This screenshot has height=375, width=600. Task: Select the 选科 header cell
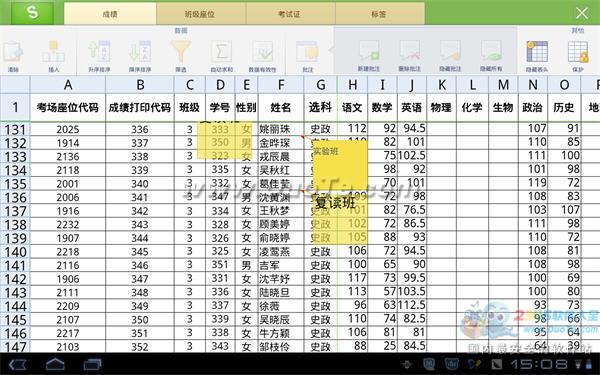[320, 108]
